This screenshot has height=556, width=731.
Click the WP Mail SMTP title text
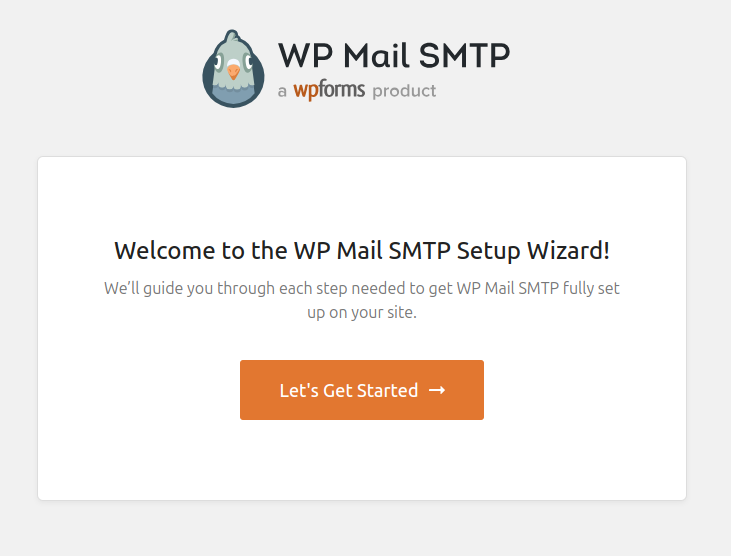(x=394, y=56)
